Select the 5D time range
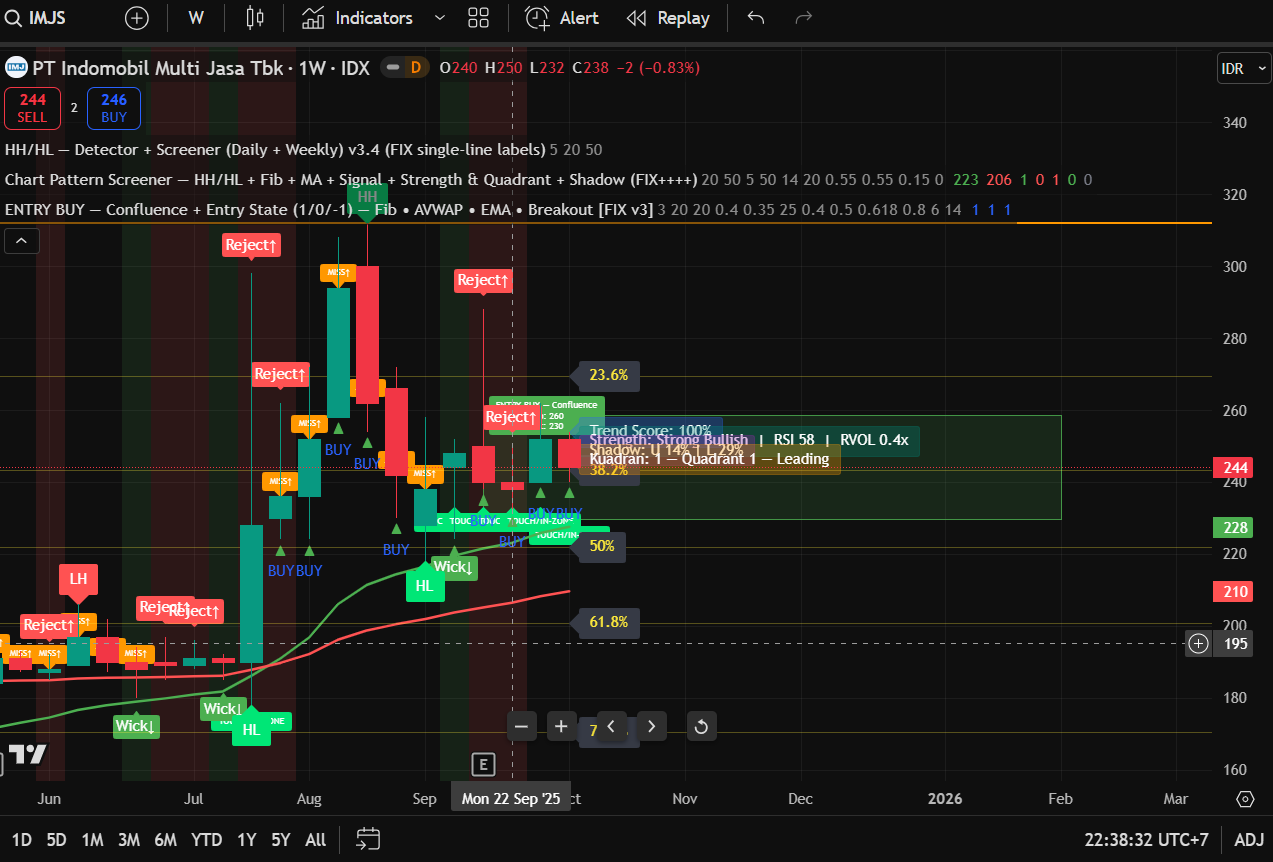The width and height of the screenshot is (1273, 862). click(56, 840)
